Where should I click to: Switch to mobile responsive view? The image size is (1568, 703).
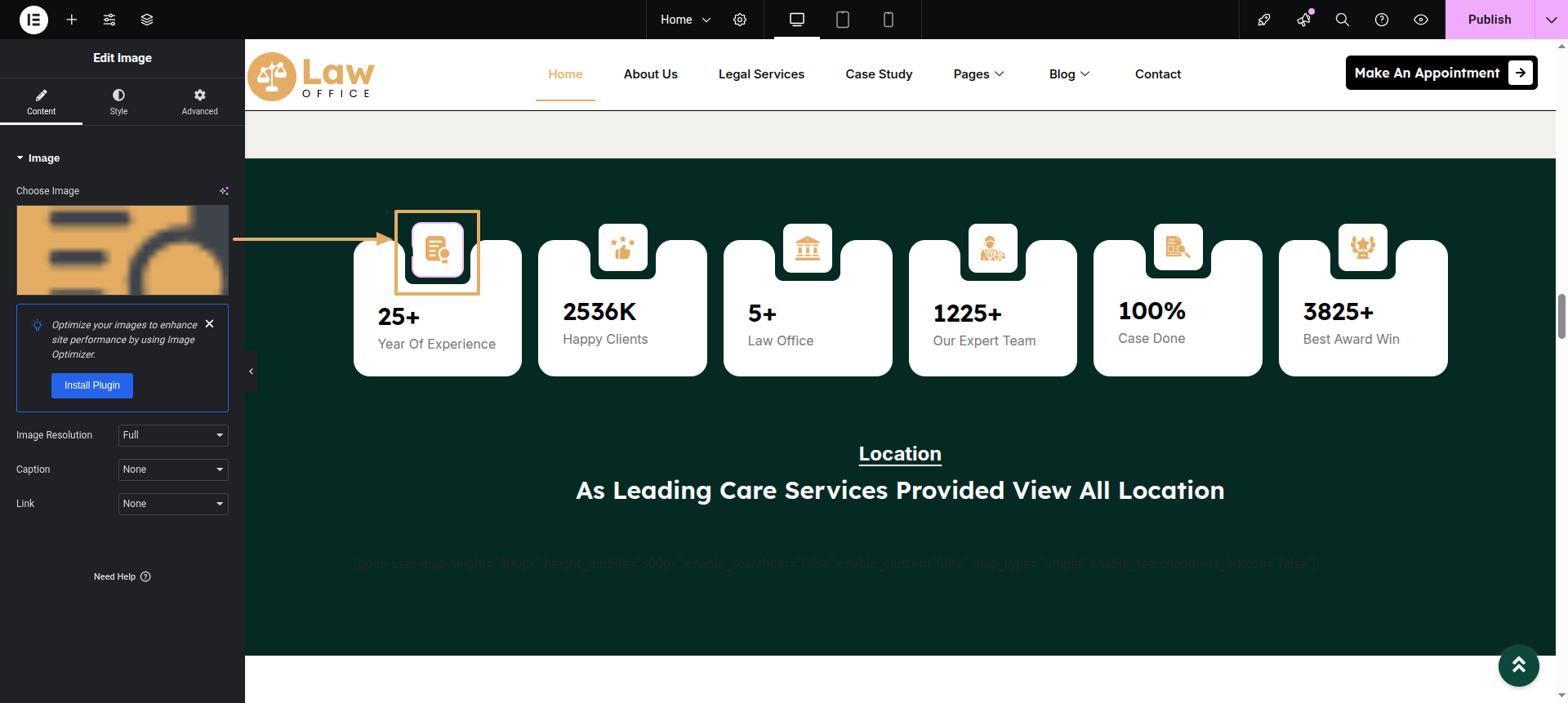tap(889, 20)
